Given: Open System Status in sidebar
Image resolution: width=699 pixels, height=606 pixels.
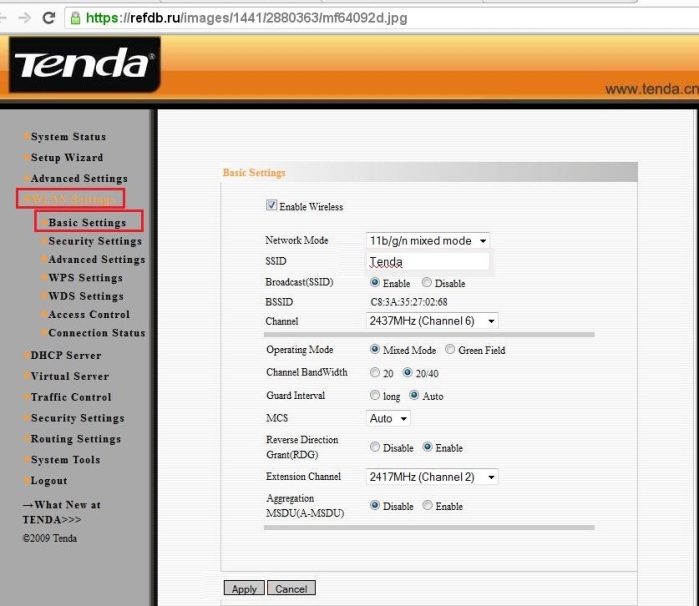Looking at the screenshot, I should coord(68,136).
